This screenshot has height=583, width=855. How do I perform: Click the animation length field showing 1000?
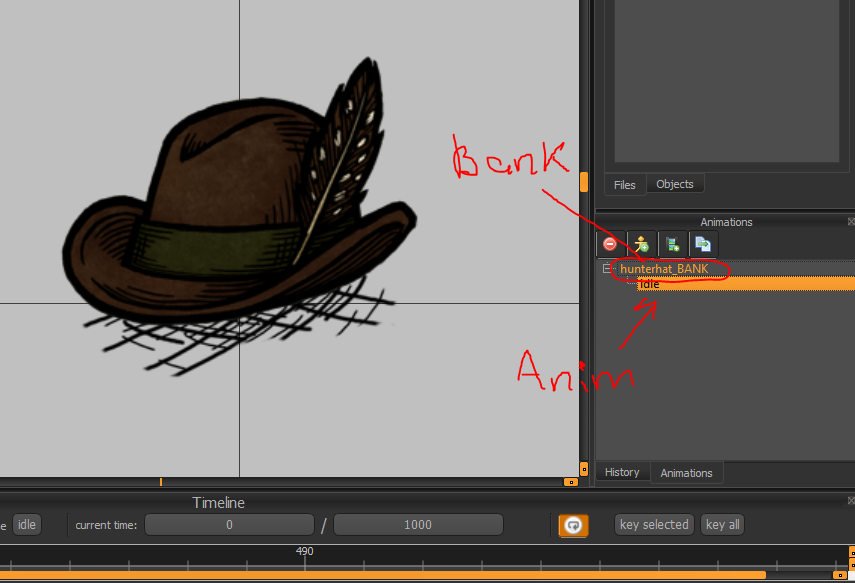418,525
